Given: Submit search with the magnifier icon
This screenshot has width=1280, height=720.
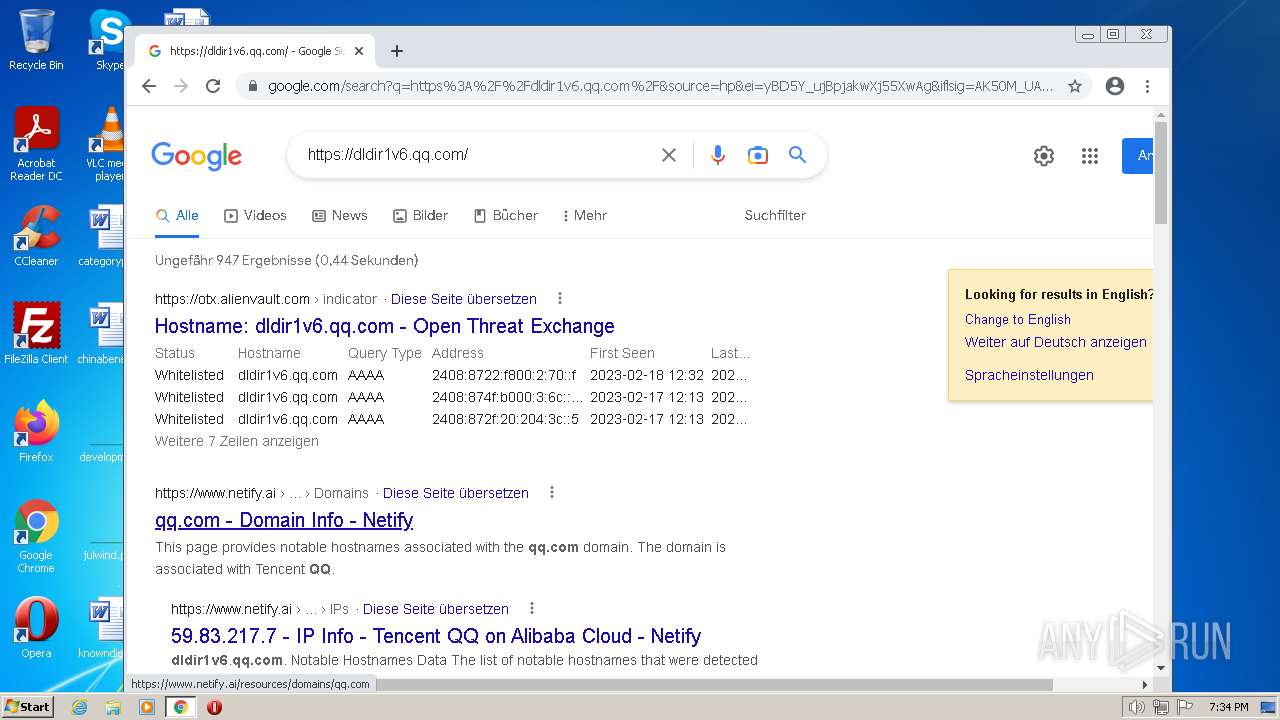Looking at the screenshot, I should 797,155.
